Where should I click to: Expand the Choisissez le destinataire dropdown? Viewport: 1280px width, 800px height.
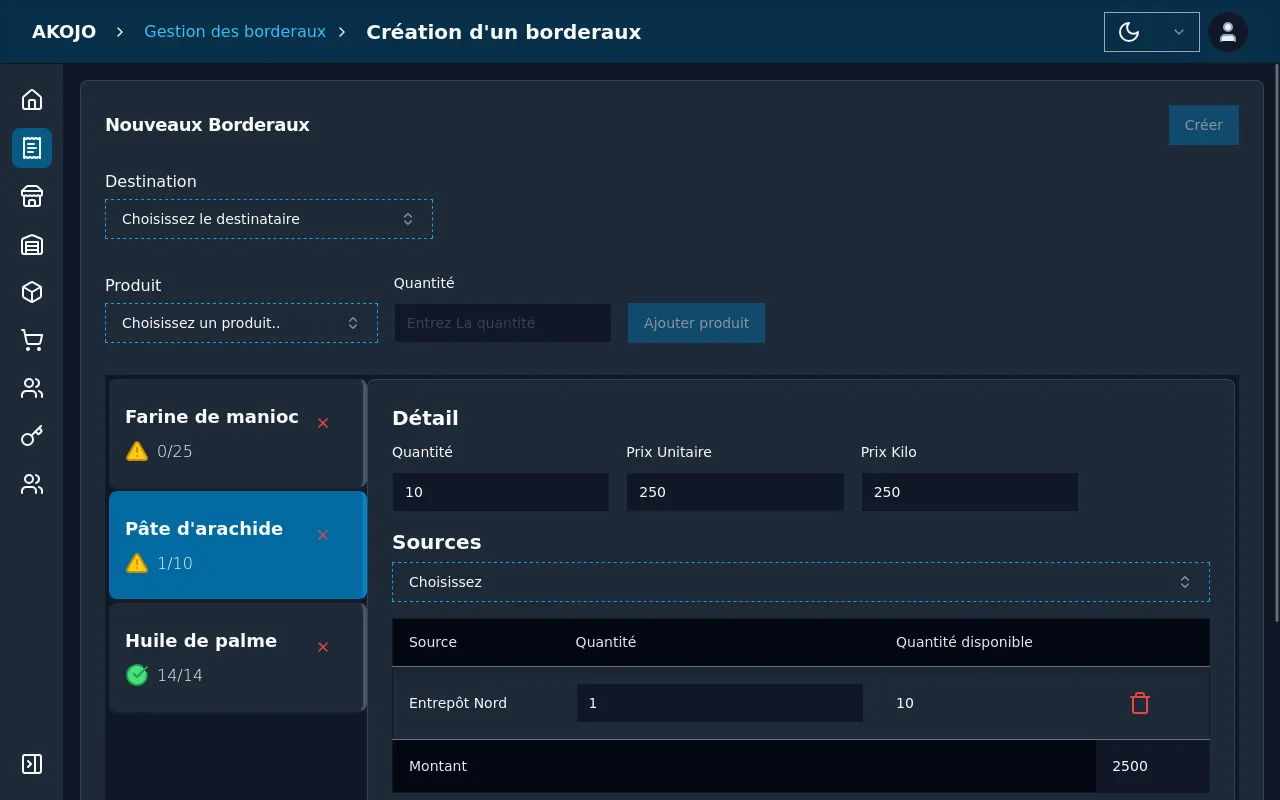(x=268, y=219)
